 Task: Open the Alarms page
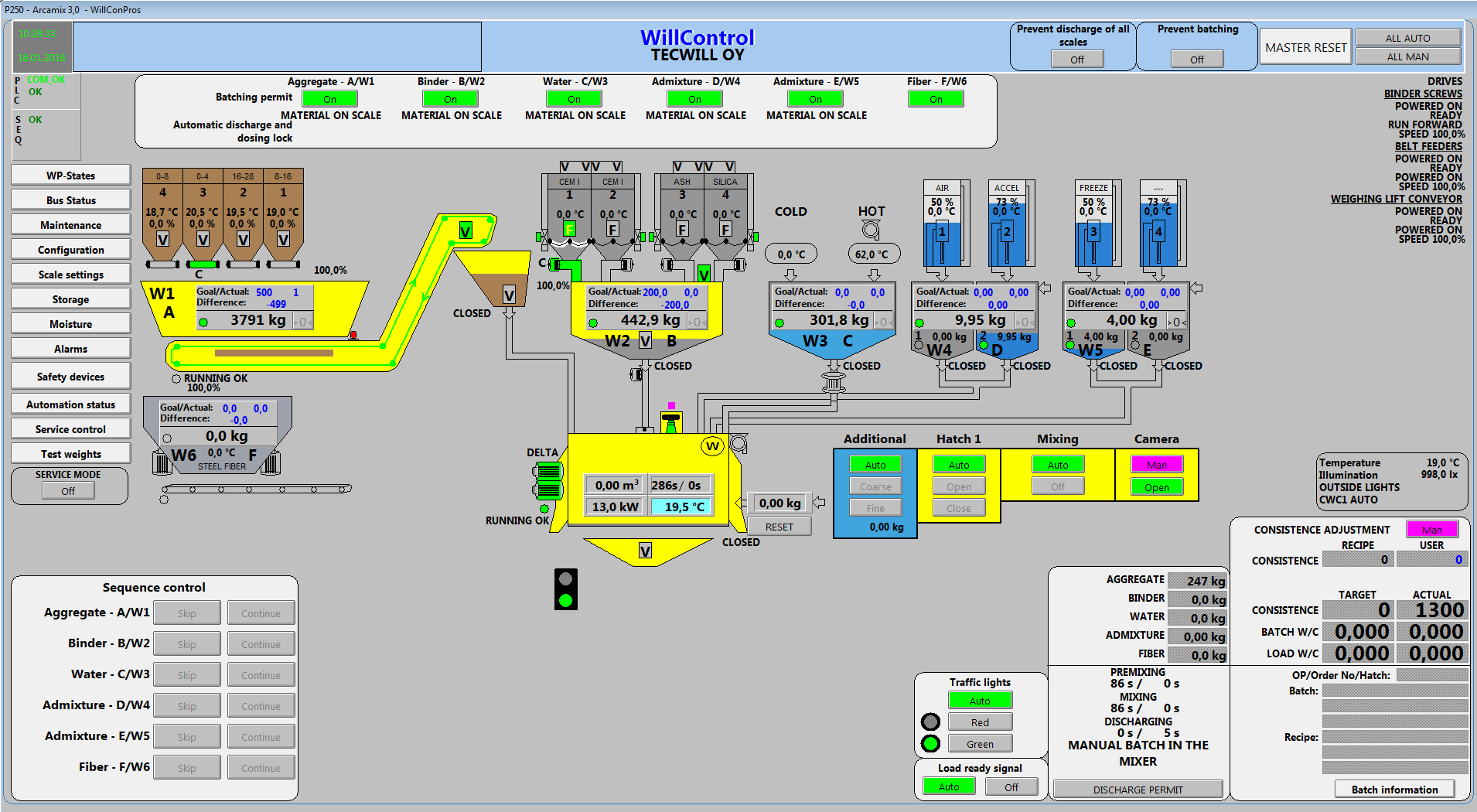70,349
